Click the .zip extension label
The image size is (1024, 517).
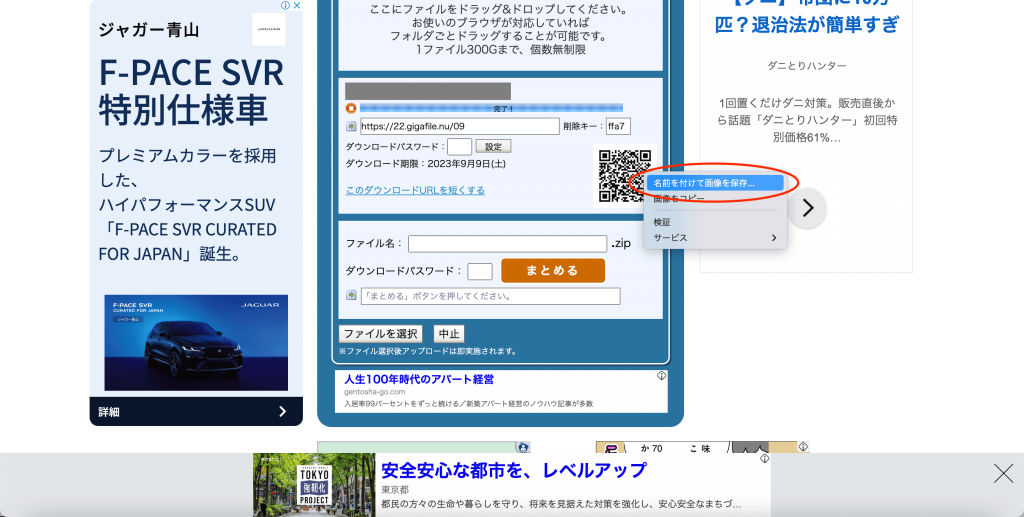coord(621,243)
